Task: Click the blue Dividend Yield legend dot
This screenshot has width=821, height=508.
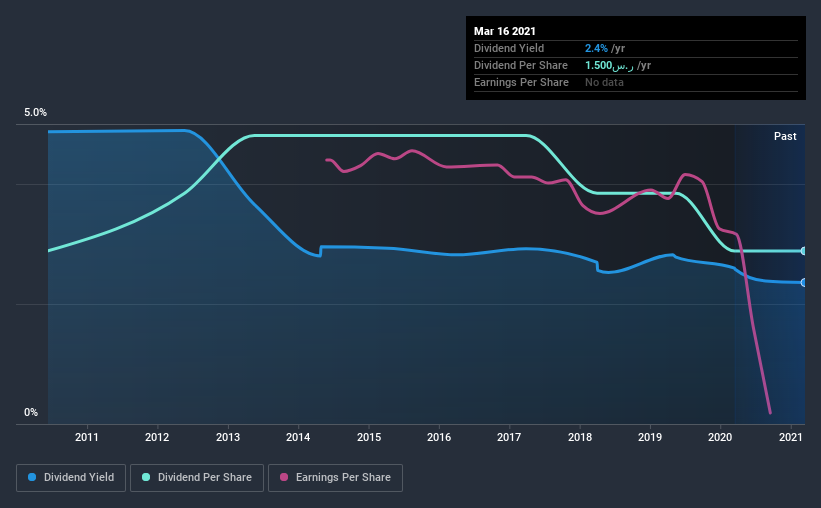Action: point(32,477)
